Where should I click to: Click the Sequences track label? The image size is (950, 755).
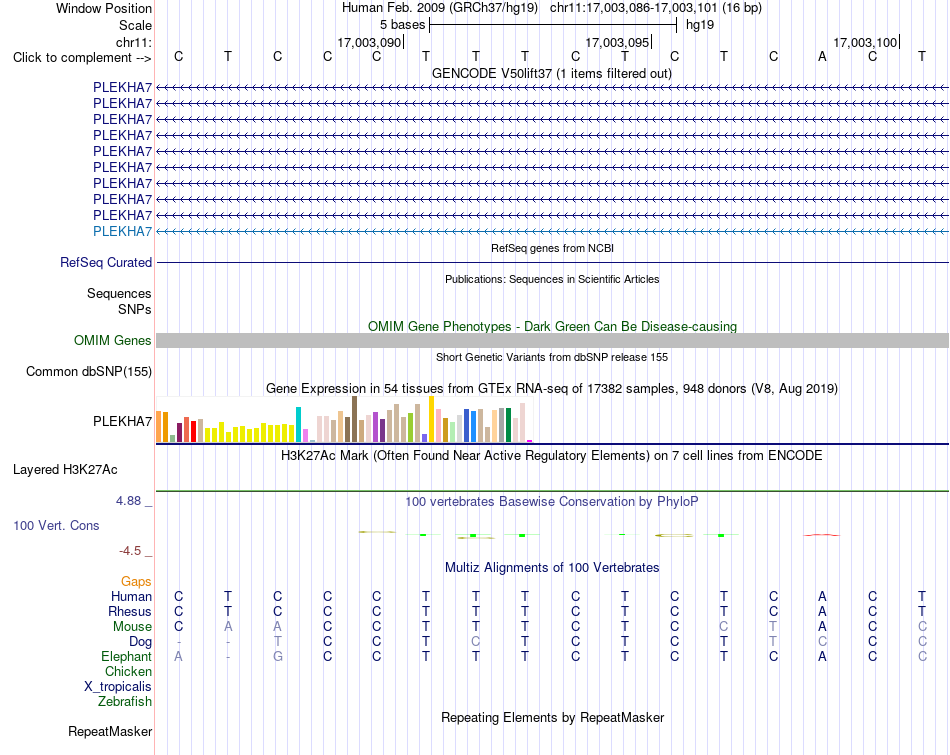click(119, 293)
